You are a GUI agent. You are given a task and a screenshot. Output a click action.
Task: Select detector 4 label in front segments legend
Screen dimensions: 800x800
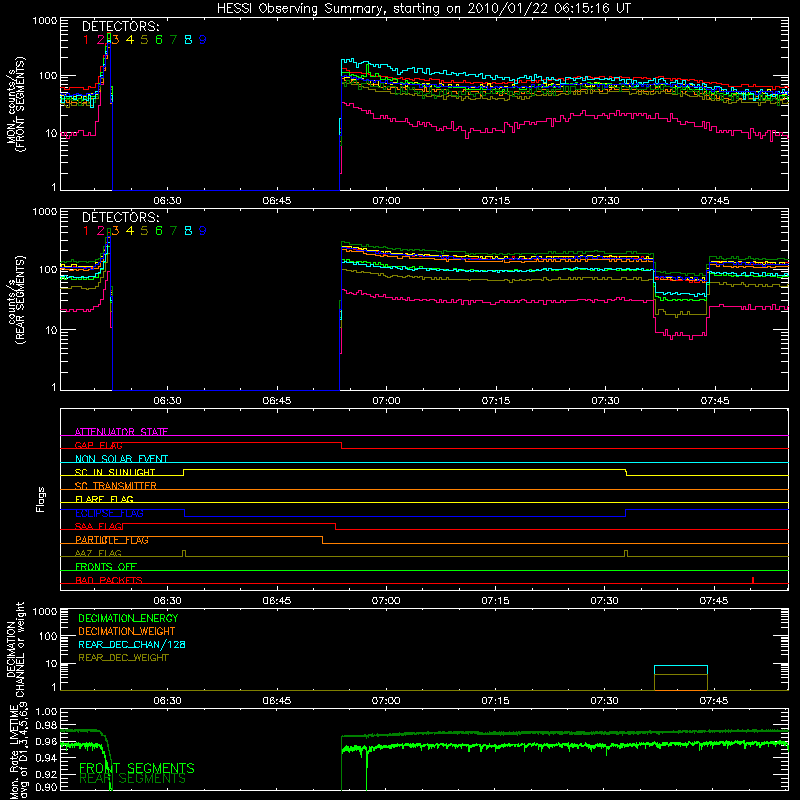click(x=130, y=40)
